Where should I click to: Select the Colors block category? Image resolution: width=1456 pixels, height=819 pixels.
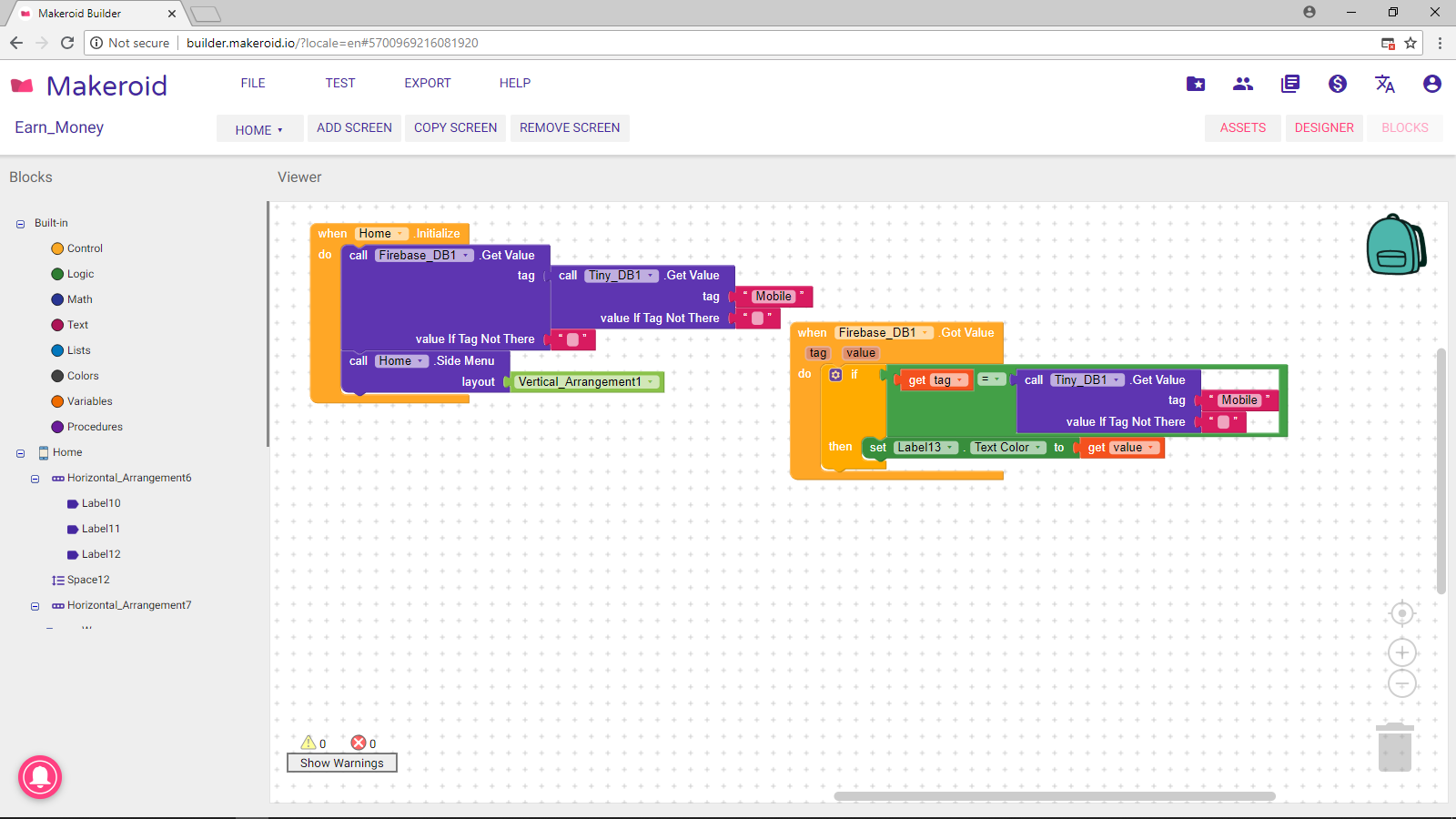82,376
